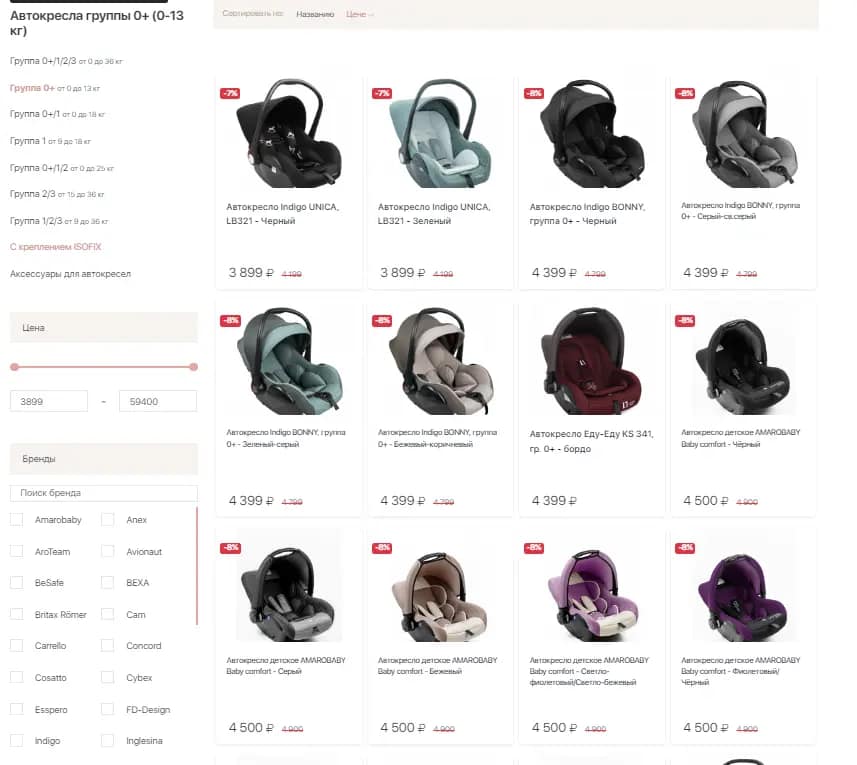
Task: Enable the Indigo brand filter checkbox
Action: pos(17,741)
